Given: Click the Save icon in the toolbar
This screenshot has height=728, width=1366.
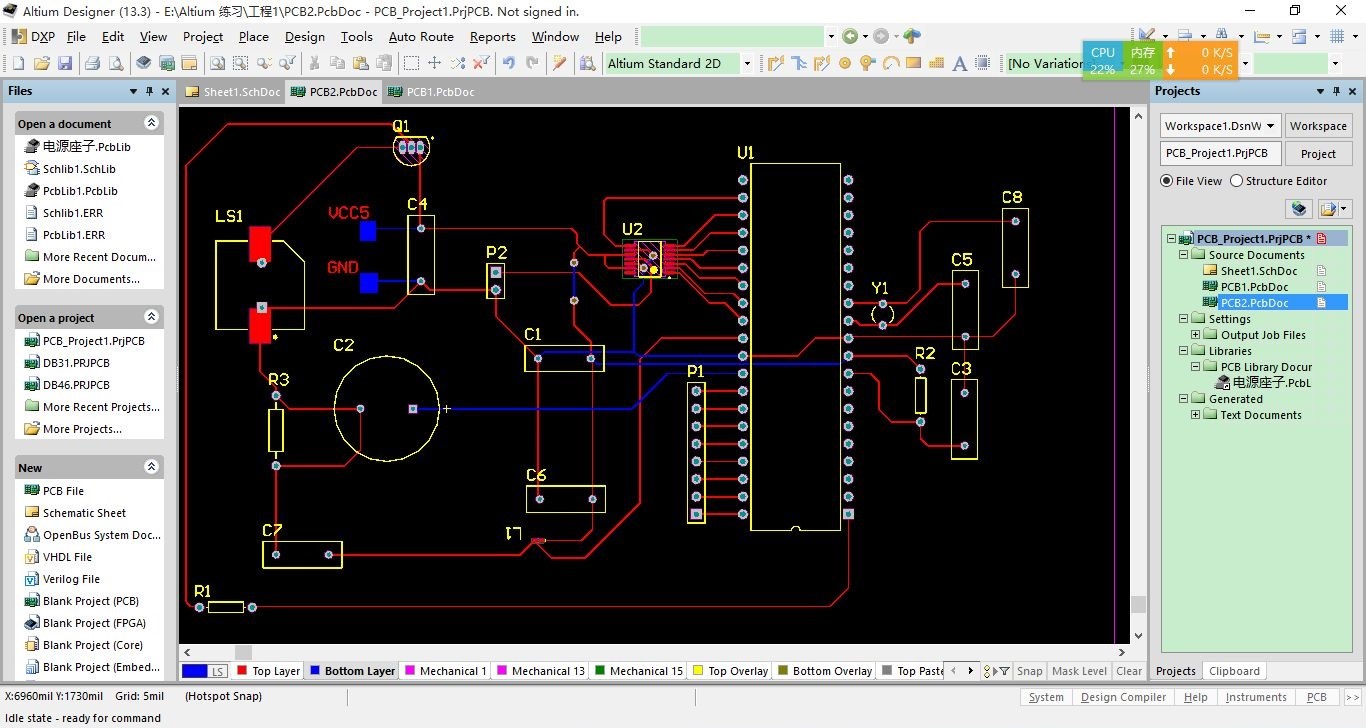Looking at the screenshot, I should coord(65,63).
